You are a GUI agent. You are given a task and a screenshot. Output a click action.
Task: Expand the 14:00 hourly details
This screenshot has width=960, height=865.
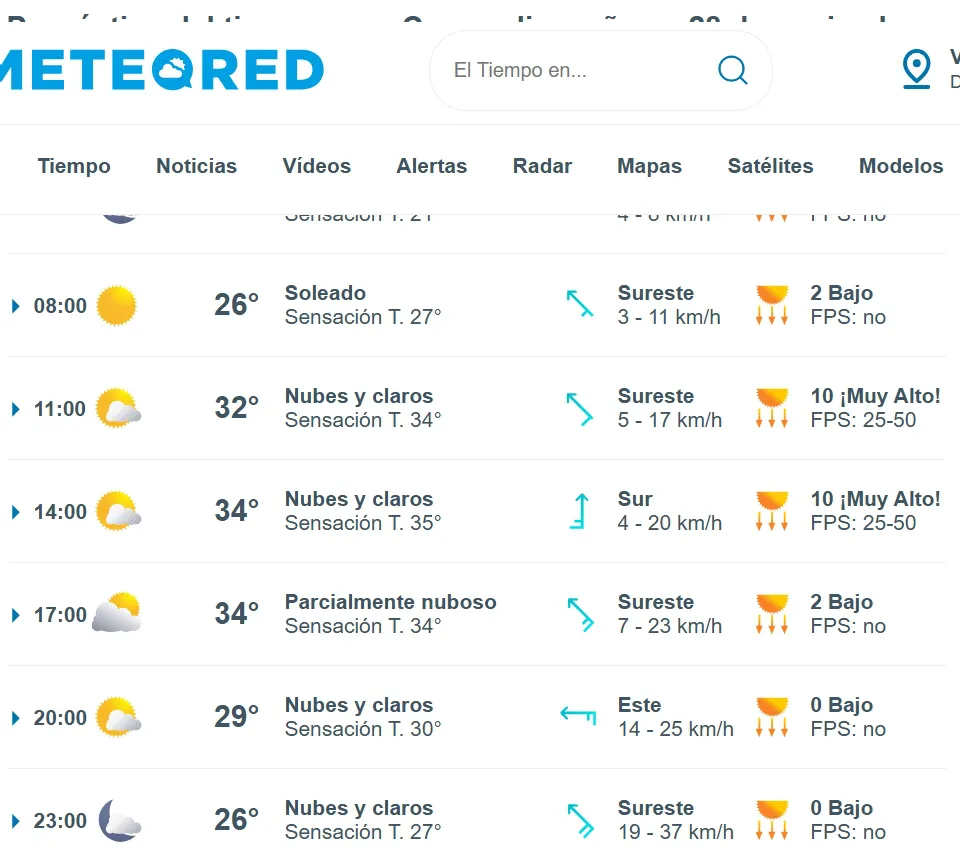pyautogui.click(x=16, y=512)
